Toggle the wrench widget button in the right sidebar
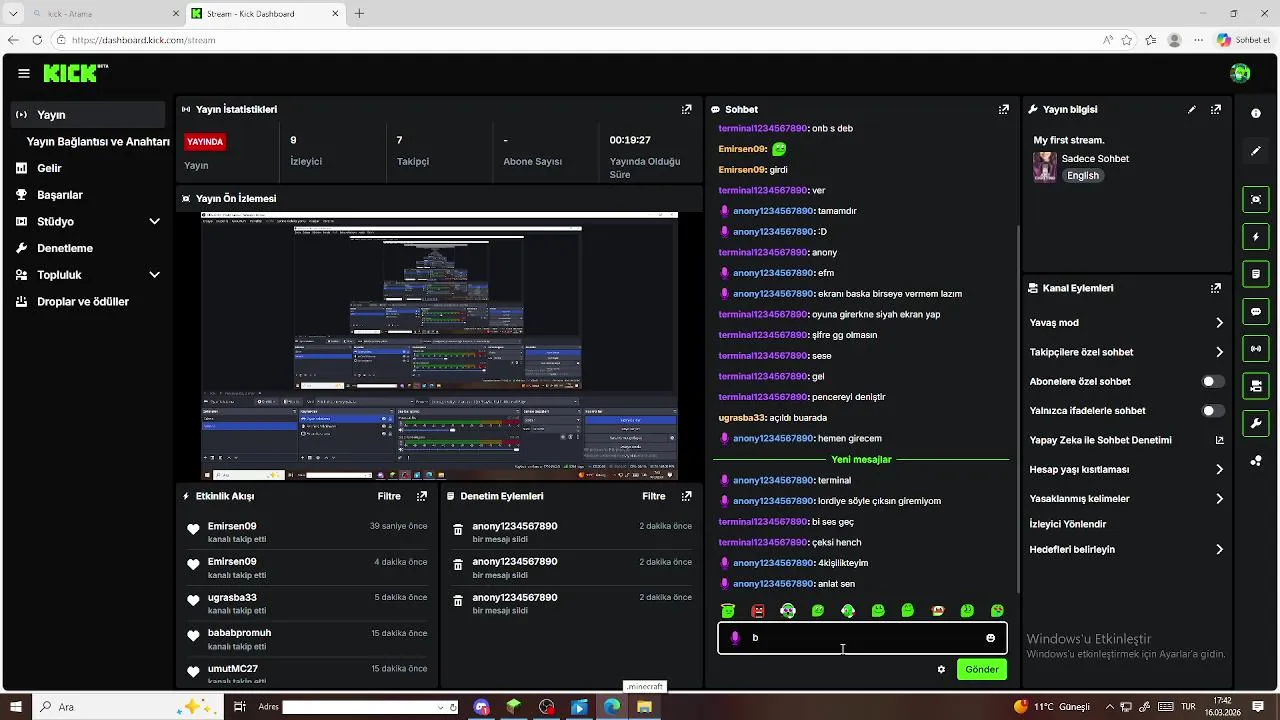The image size is (1280, 720). click(x=1256, y=423)
